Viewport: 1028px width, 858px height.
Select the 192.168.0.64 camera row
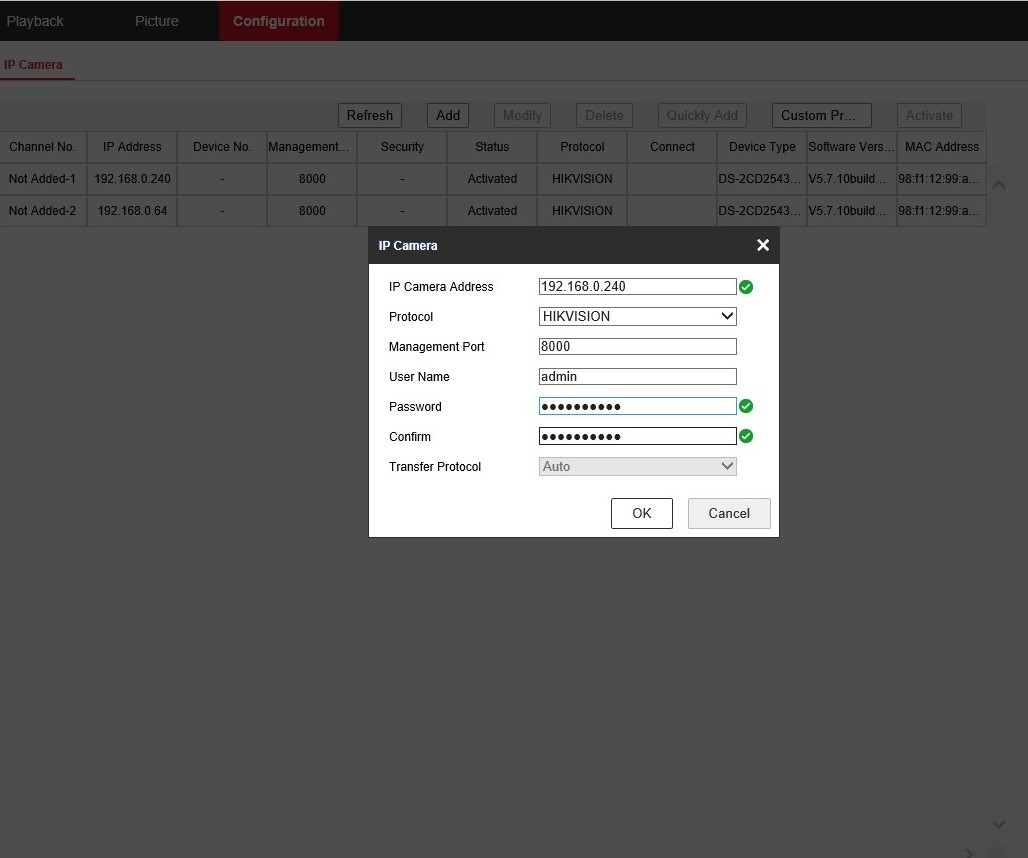point(493,211)
